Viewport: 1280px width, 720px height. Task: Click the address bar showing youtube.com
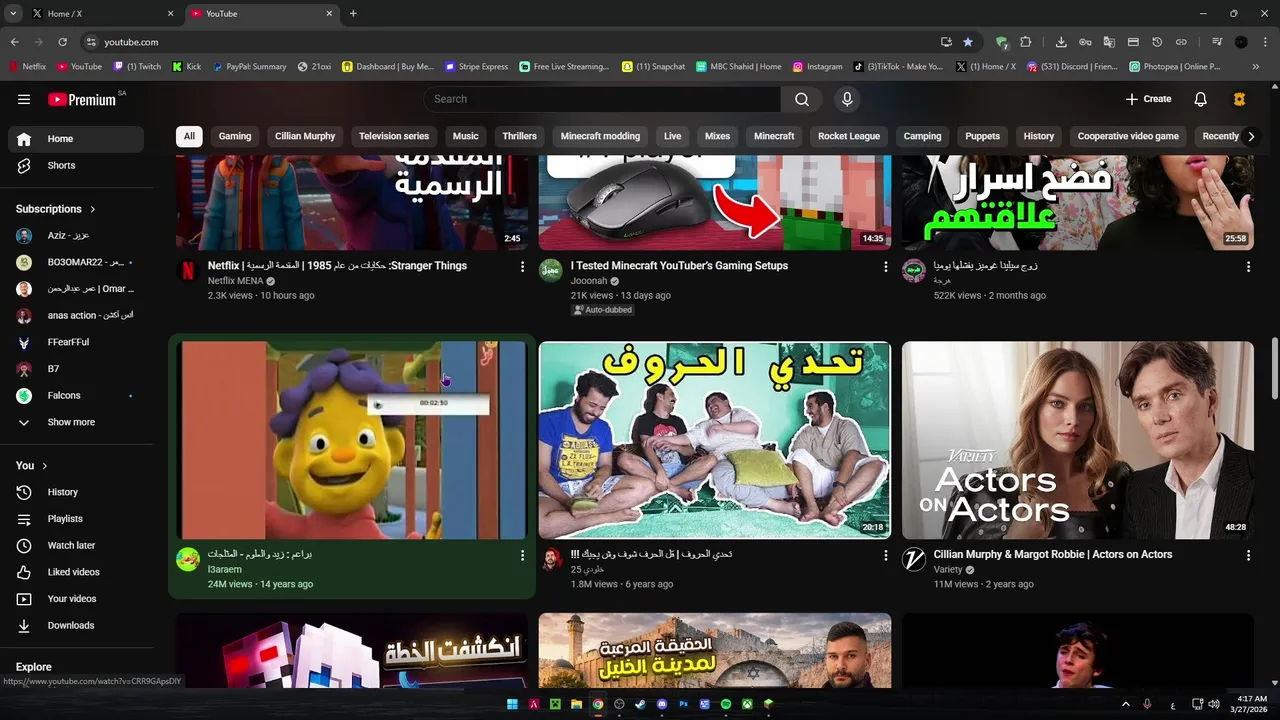510,42
